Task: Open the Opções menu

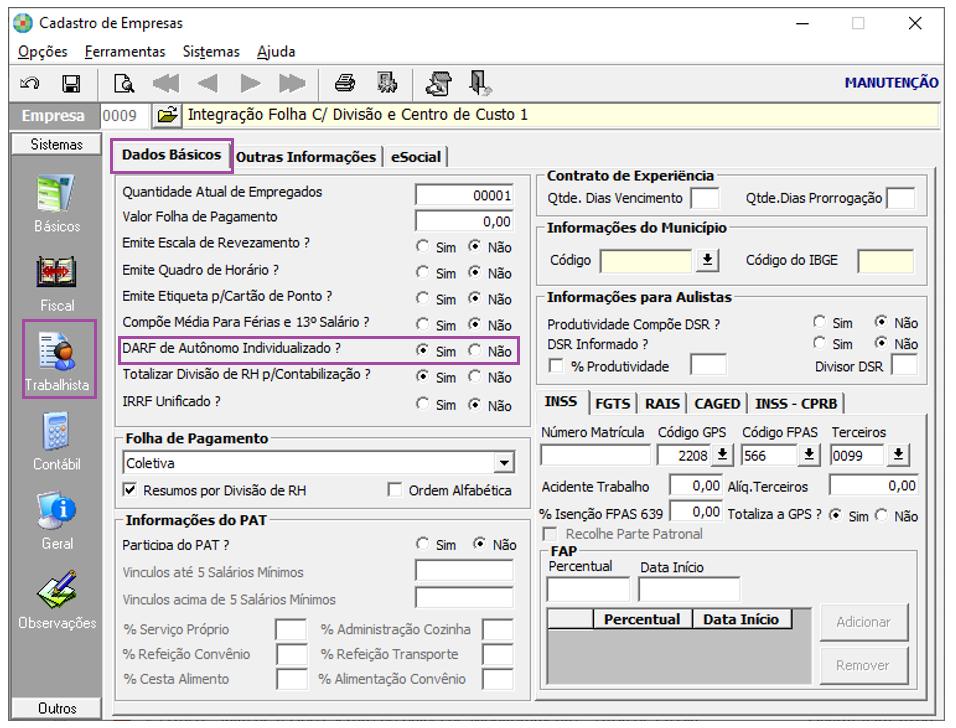Action: tap(43, 52)
